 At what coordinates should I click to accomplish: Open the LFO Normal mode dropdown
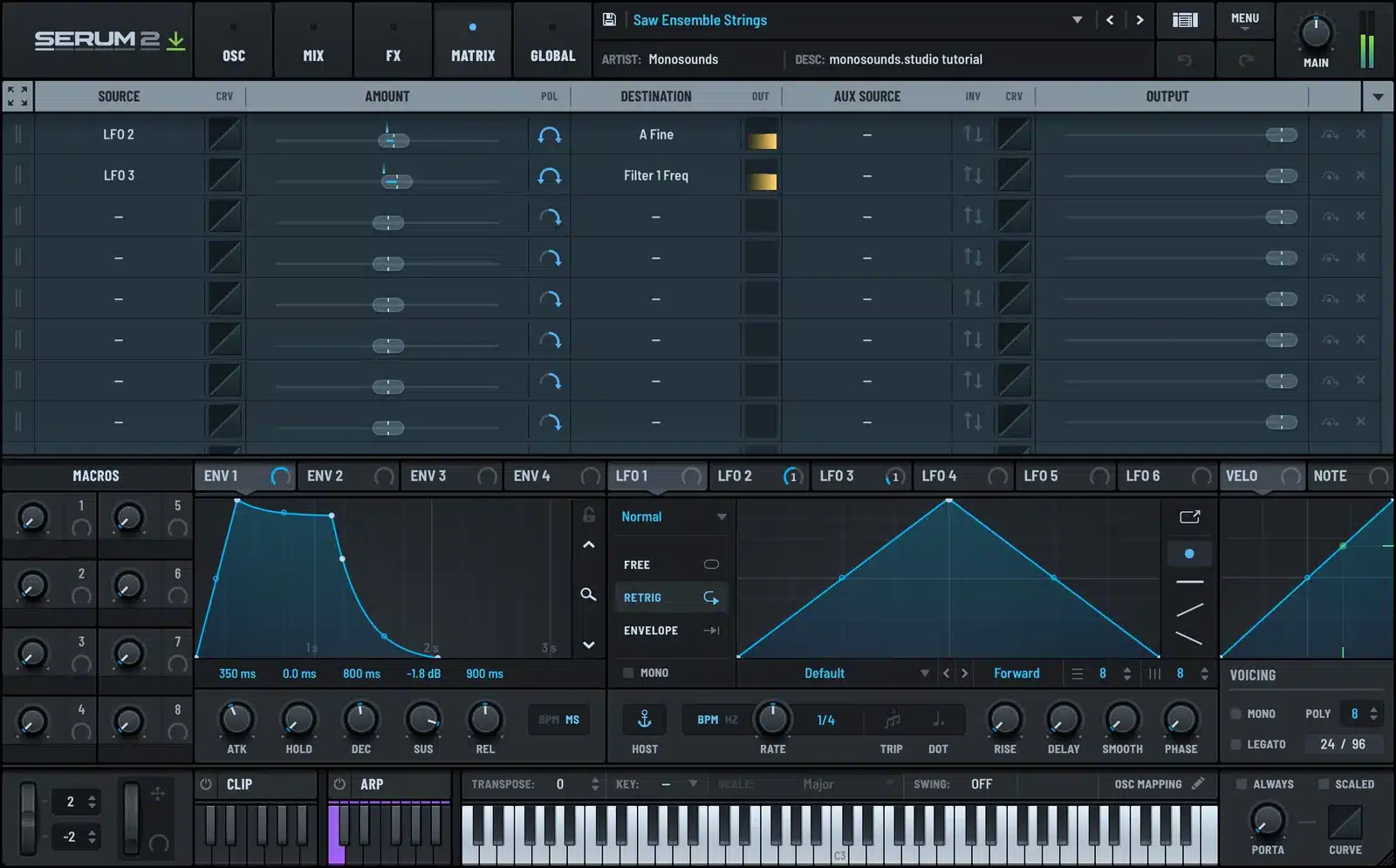(x=674, y=516)
